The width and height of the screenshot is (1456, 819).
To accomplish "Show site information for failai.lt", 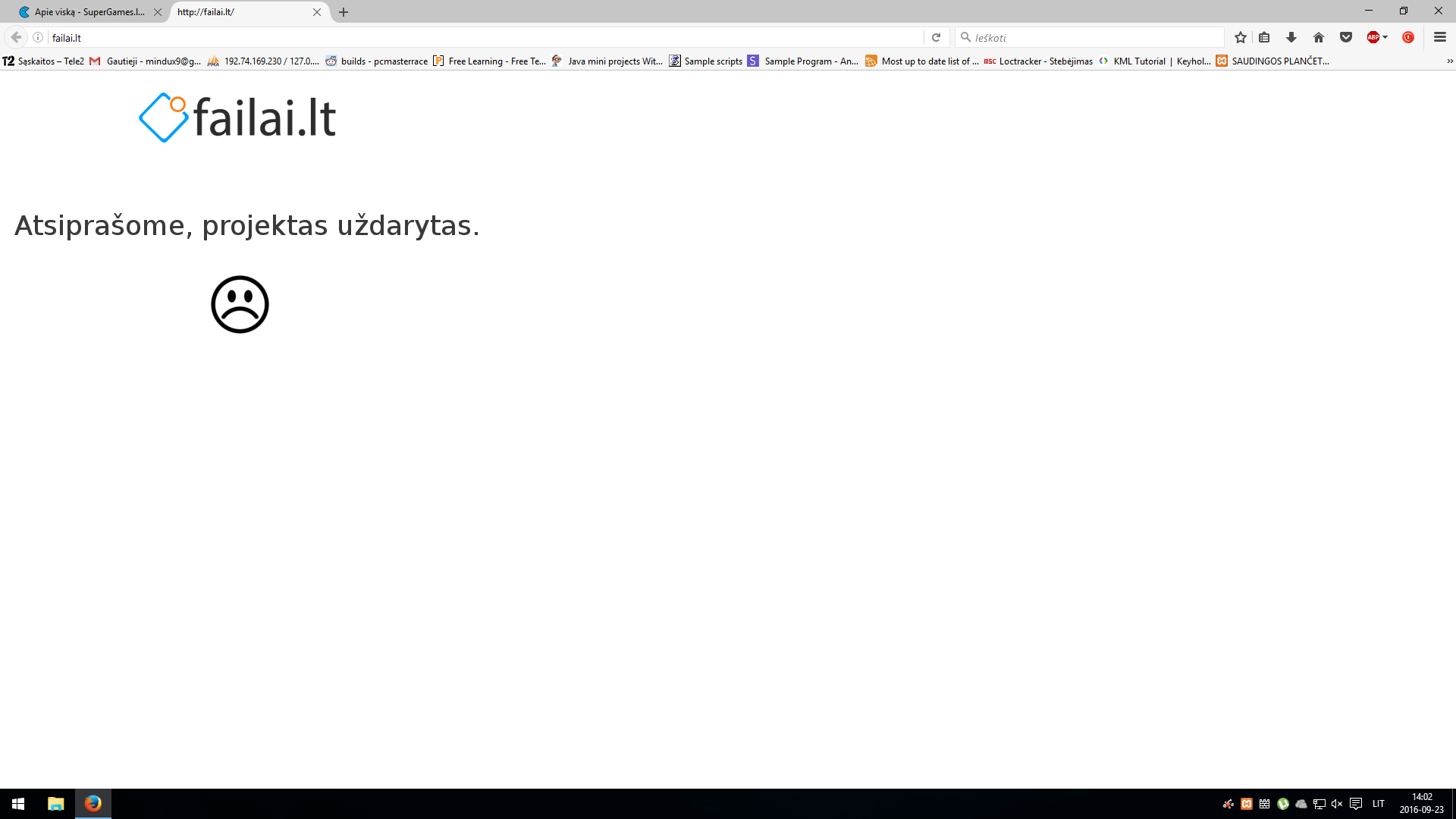I will coord(38,37).
